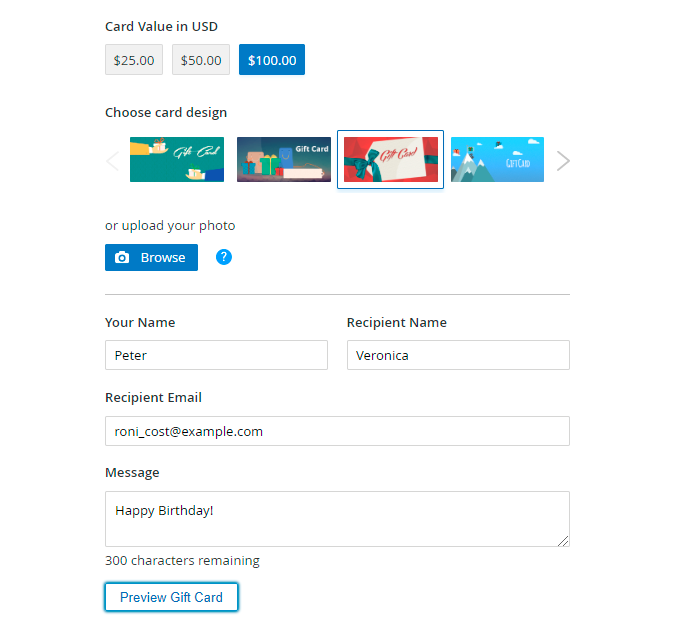This screenshot has width=684, height=638.
Task: Select the red ribbon gift card design
Action: point(390,160)
